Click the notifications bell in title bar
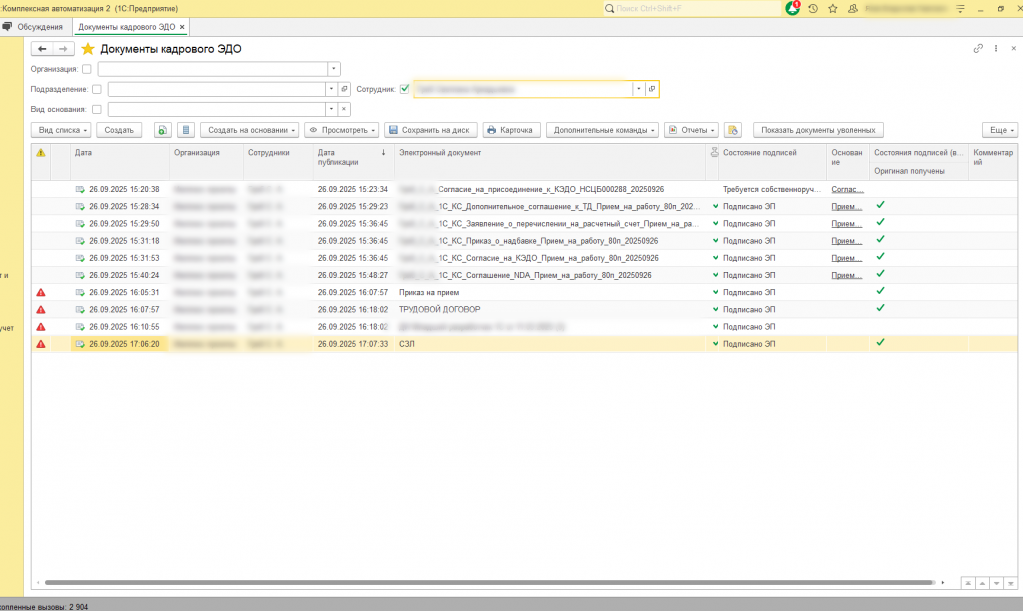 792,8
